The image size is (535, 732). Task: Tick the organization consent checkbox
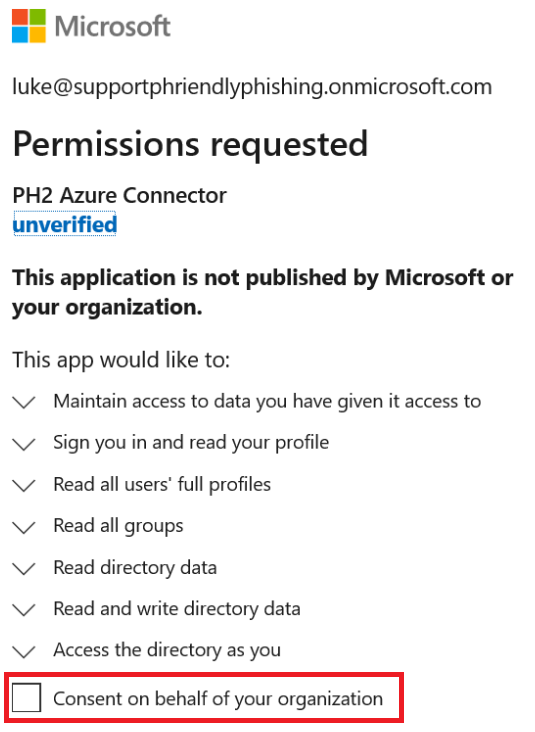(x=27, y=697)
